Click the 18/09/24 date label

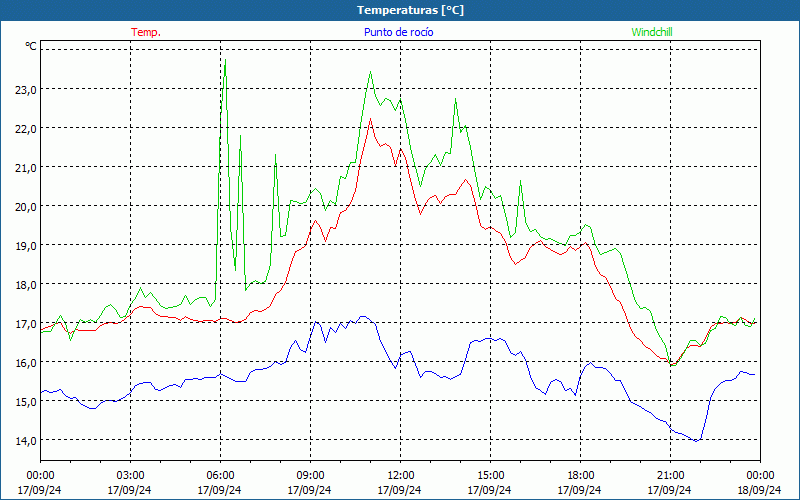tap(760, 490)
